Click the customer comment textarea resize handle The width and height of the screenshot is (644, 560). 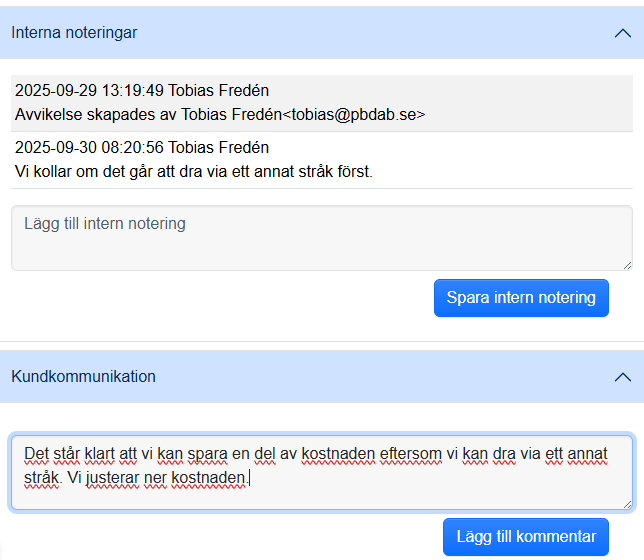(x=627, y=505)
